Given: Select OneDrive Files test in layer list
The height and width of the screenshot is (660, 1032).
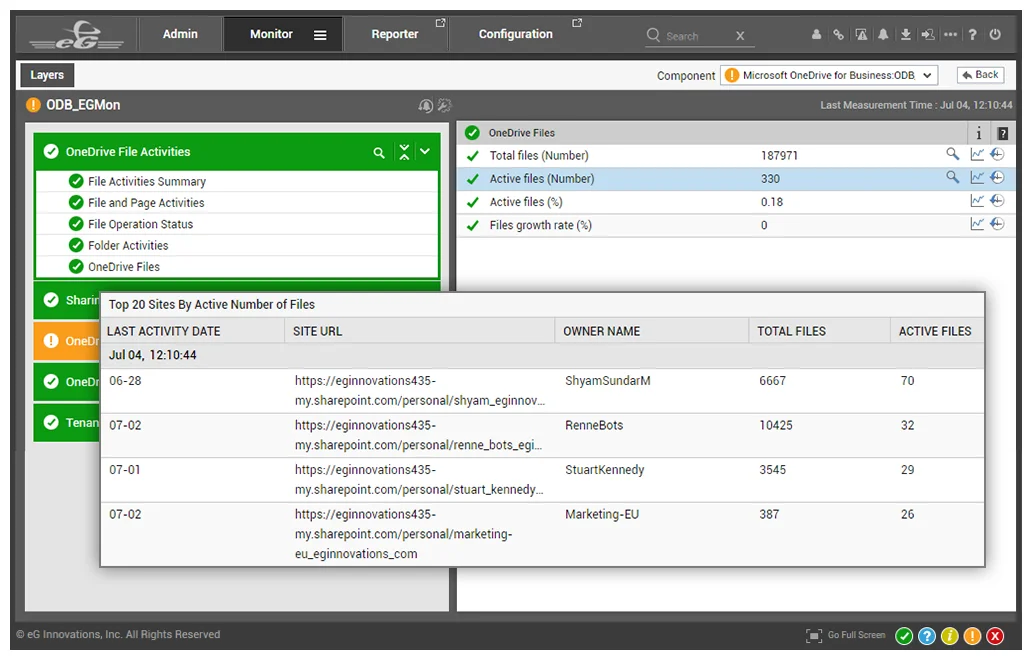Looking at the screenshot, I should coord(237,267).
